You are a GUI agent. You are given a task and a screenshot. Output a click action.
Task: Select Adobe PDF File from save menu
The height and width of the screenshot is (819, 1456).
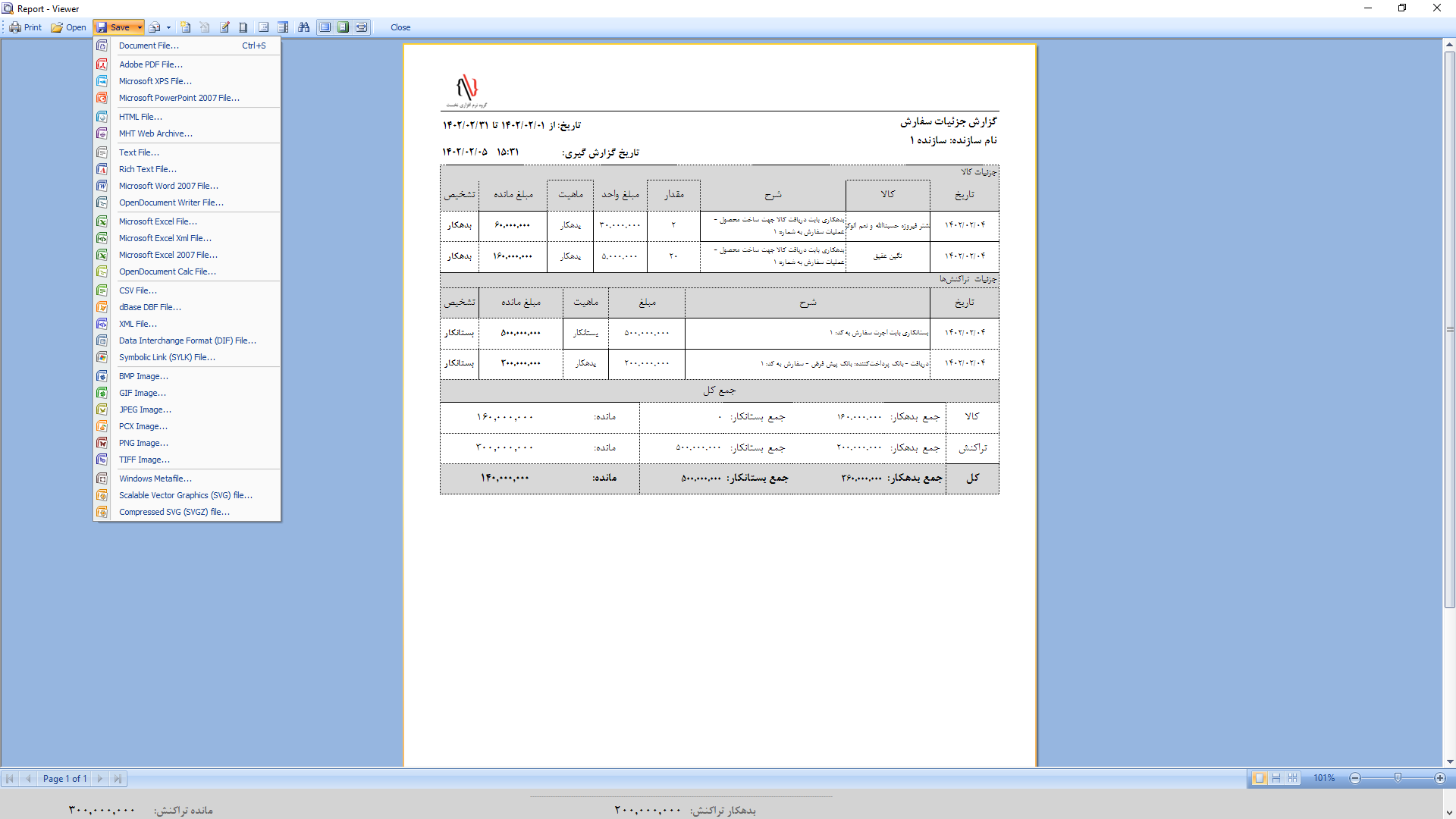tap(150, 64)
